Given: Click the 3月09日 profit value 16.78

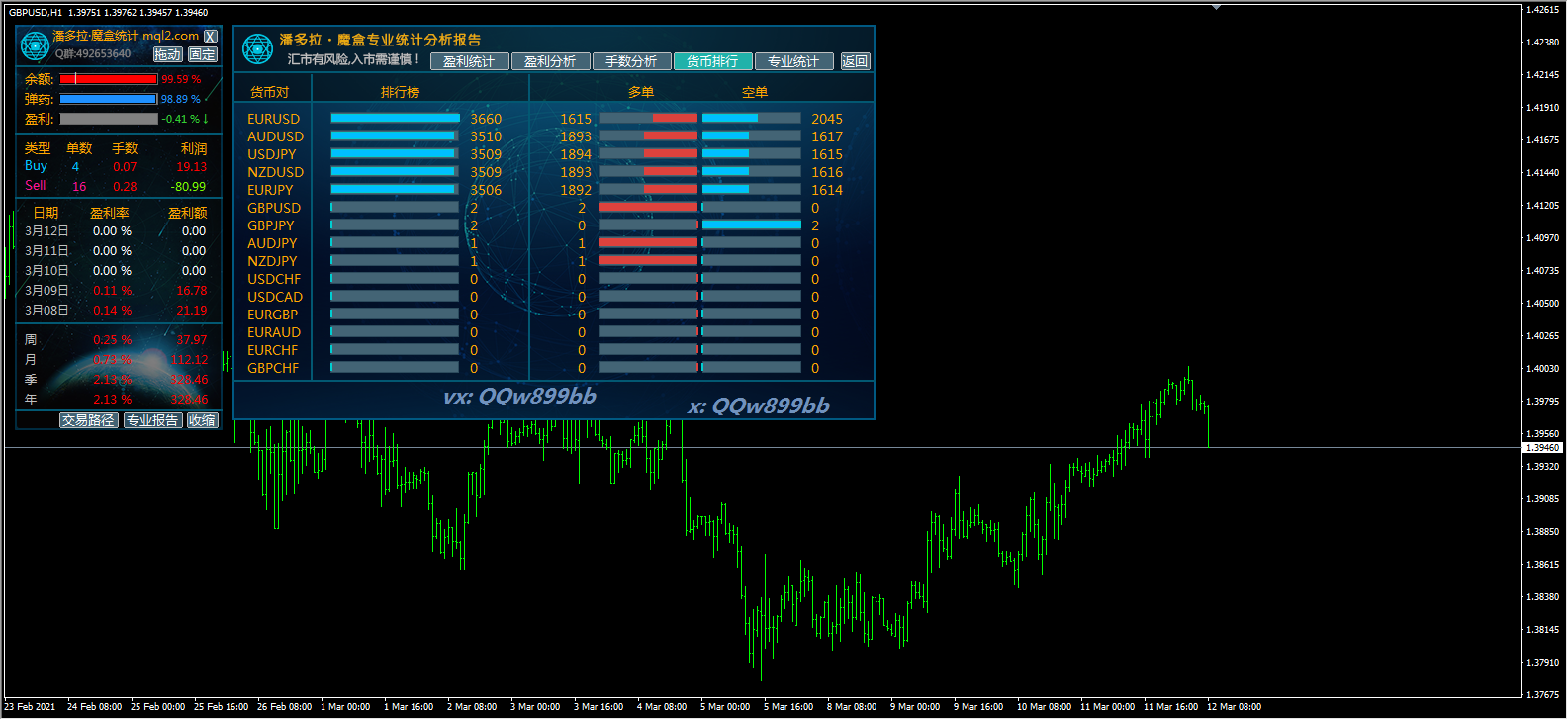Looking at the screenshot, I should (x=192, y=291).
